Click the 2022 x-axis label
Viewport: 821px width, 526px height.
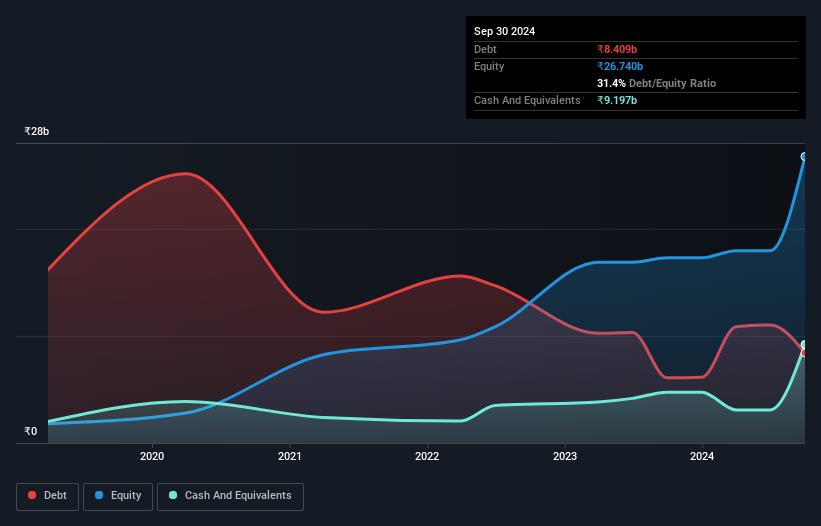[x=427, y=456]
